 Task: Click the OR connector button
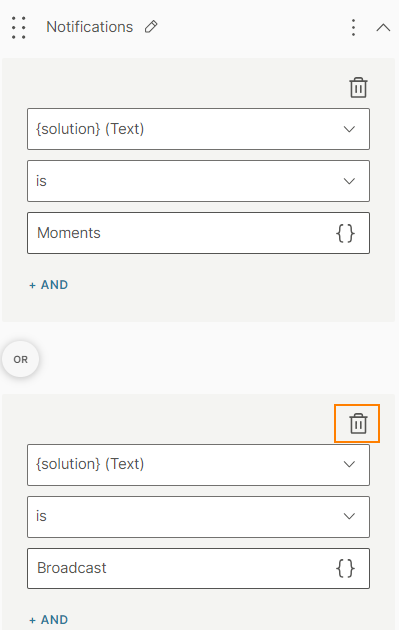20,359
